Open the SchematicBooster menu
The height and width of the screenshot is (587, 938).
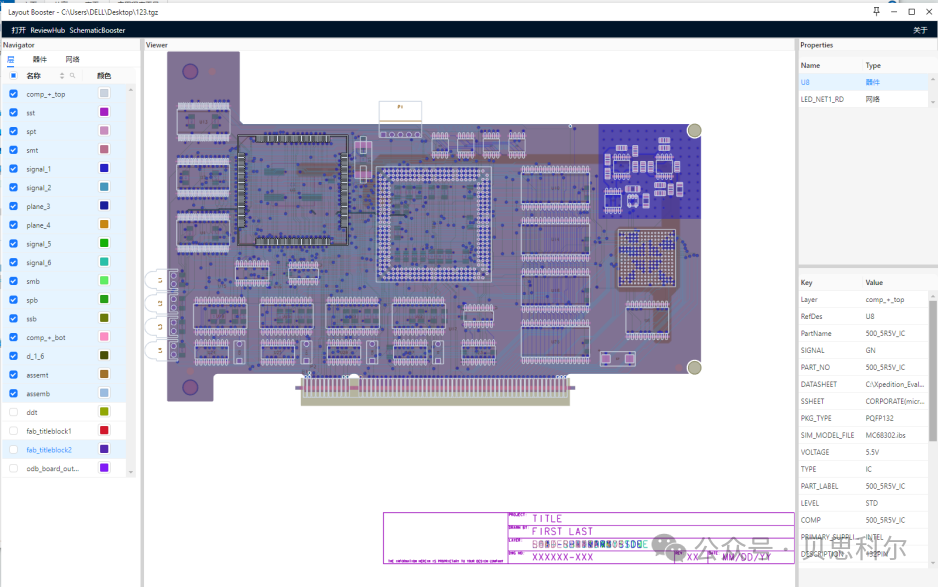click(x=95, y=29)
